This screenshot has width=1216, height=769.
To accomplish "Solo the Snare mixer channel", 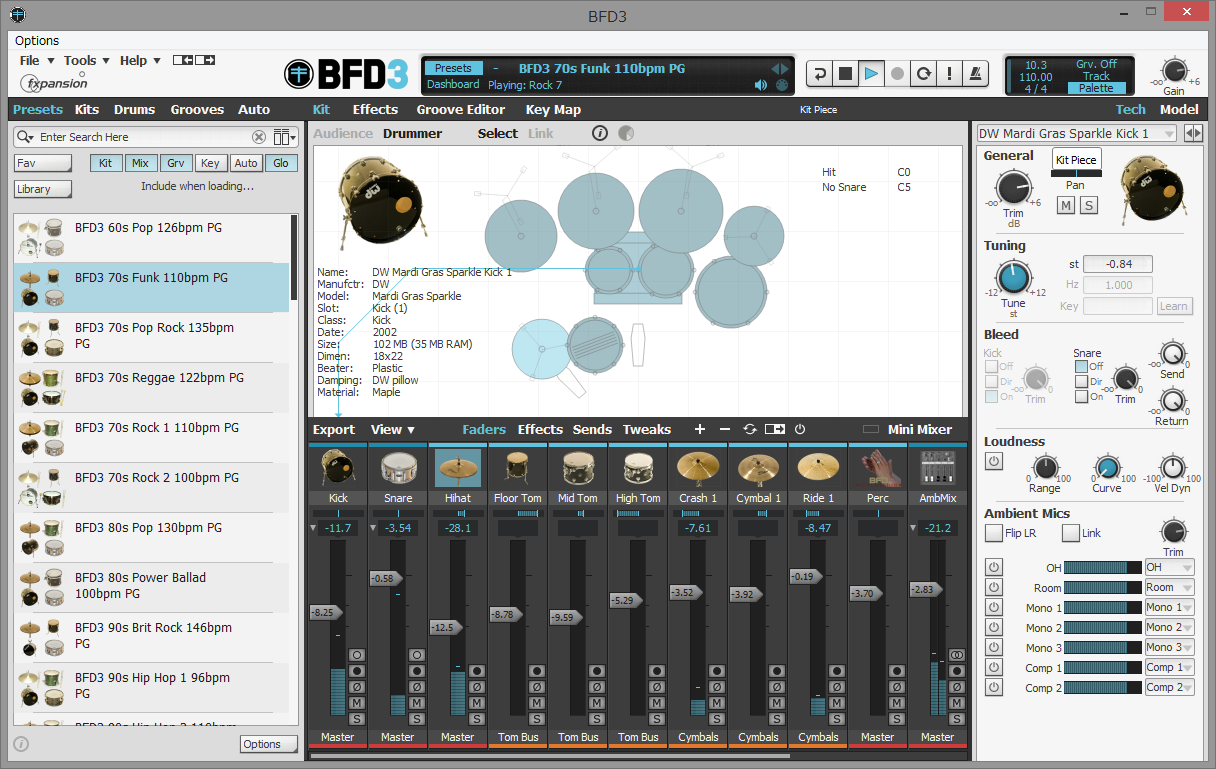I will [417, 719].
